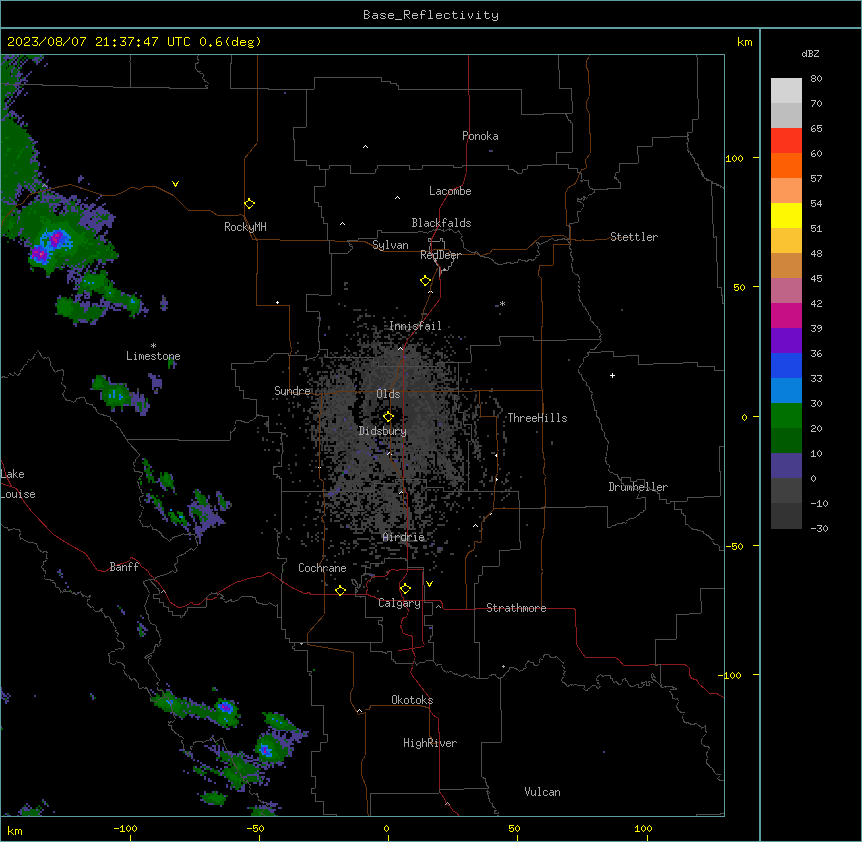Click the yellow V marker northwest of RockyMH
The height and width of the screenshot is (842, 862).
175,184
